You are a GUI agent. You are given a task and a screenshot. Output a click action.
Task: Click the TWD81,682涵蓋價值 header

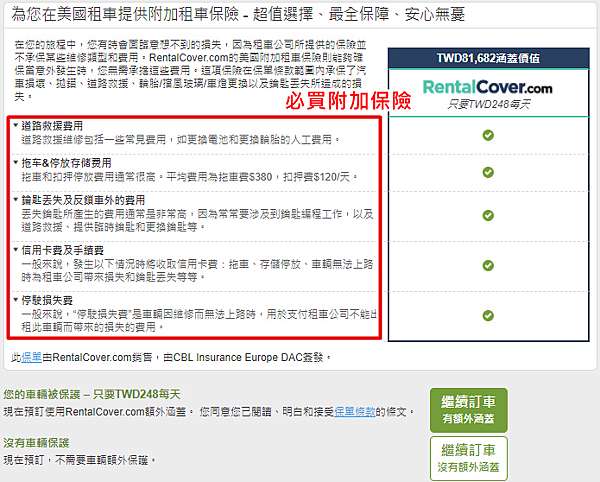489,58
